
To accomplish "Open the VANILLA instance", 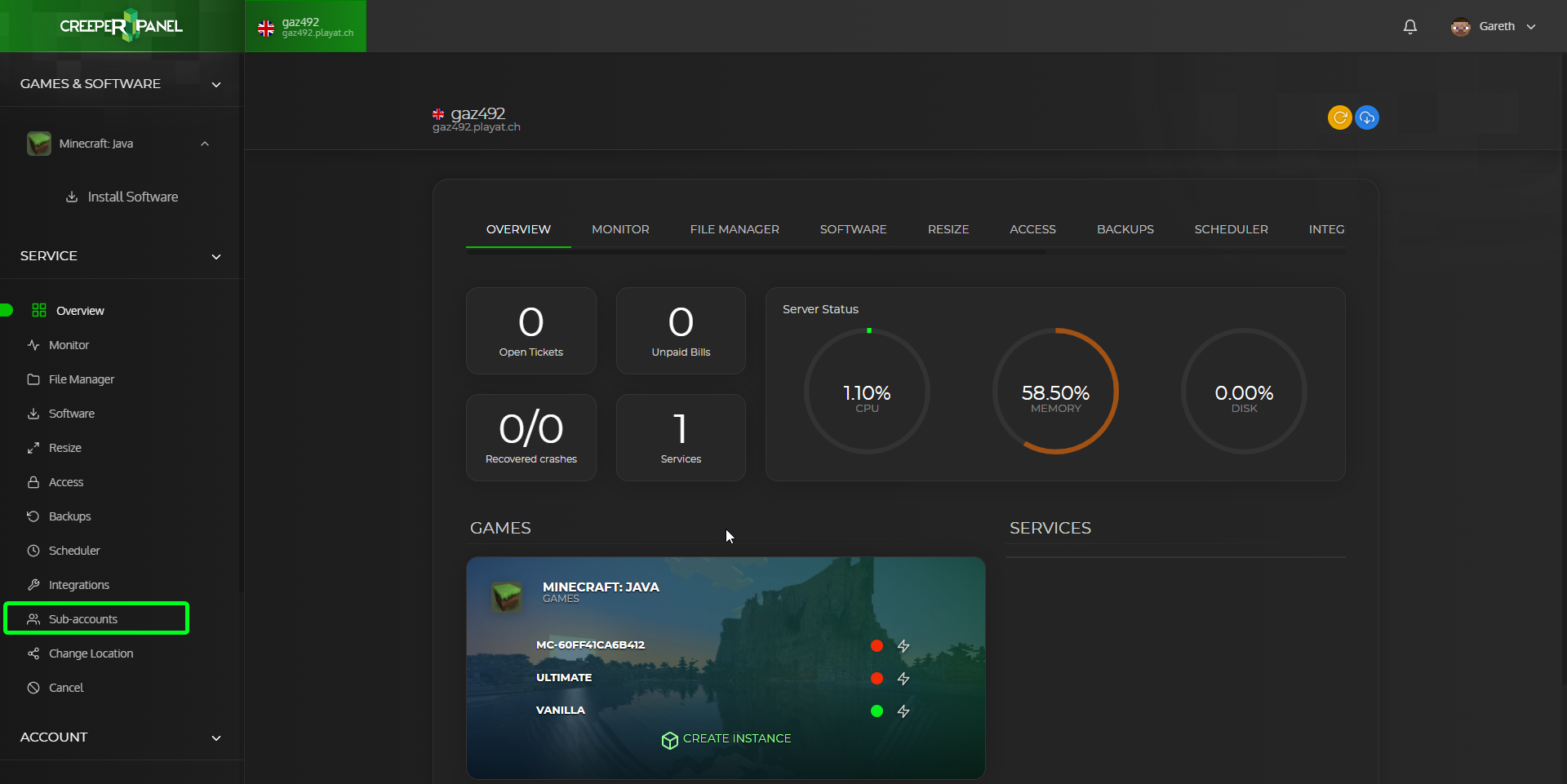I will (561, 710).
